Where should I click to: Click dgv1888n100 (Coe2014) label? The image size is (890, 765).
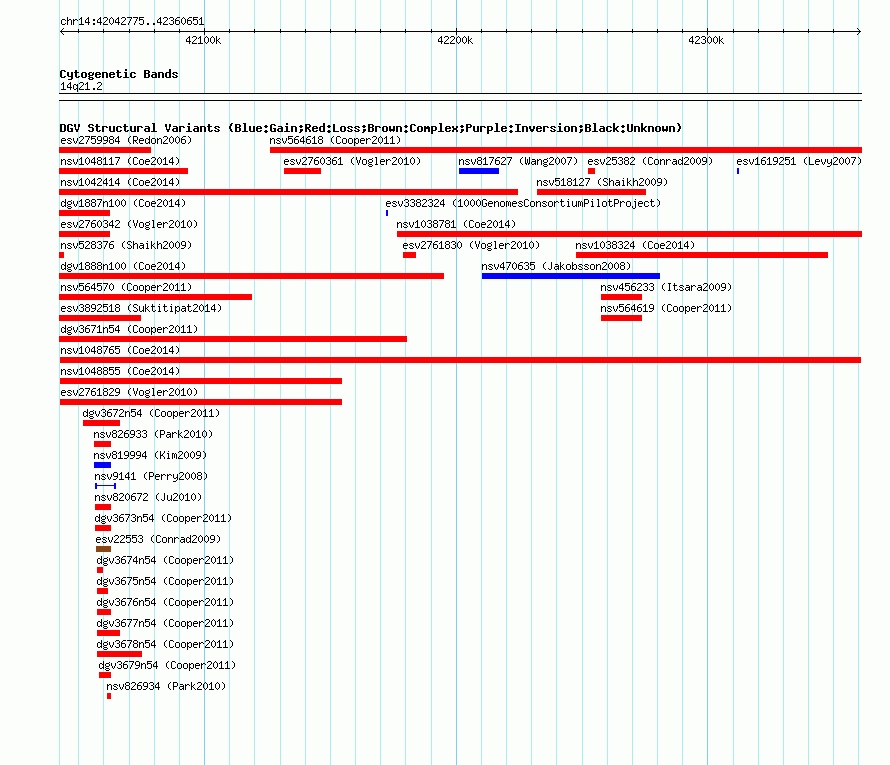pyautogui.click(x=123, y=266)
